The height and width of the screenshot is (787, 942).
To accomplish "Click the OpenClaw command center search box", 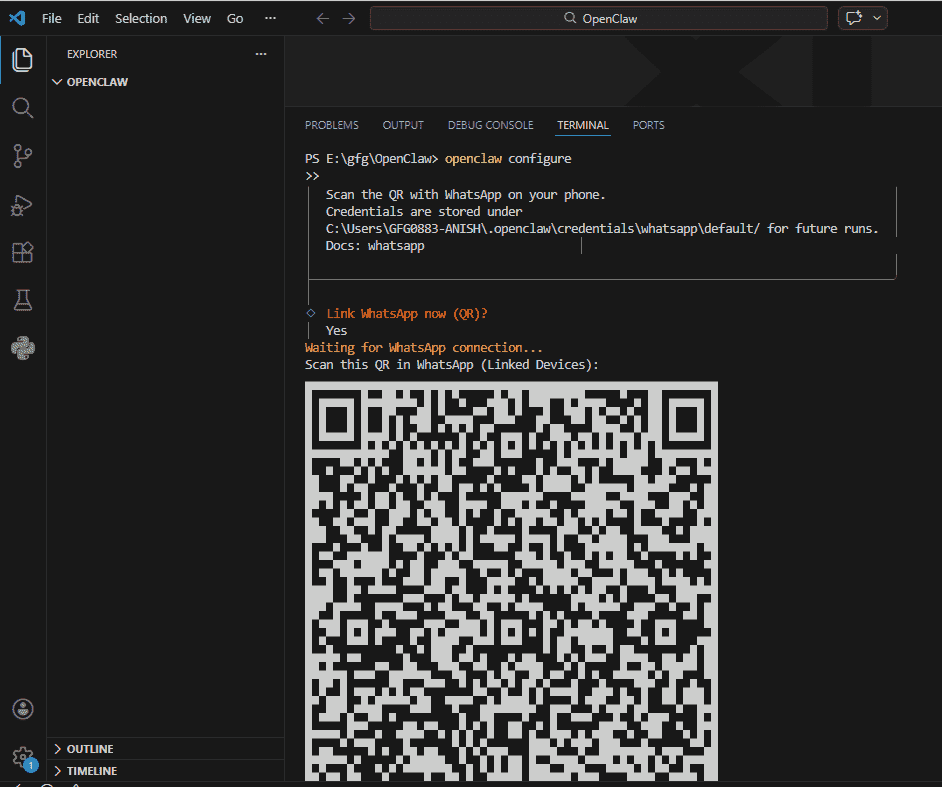I will click(x=599, y=19).
